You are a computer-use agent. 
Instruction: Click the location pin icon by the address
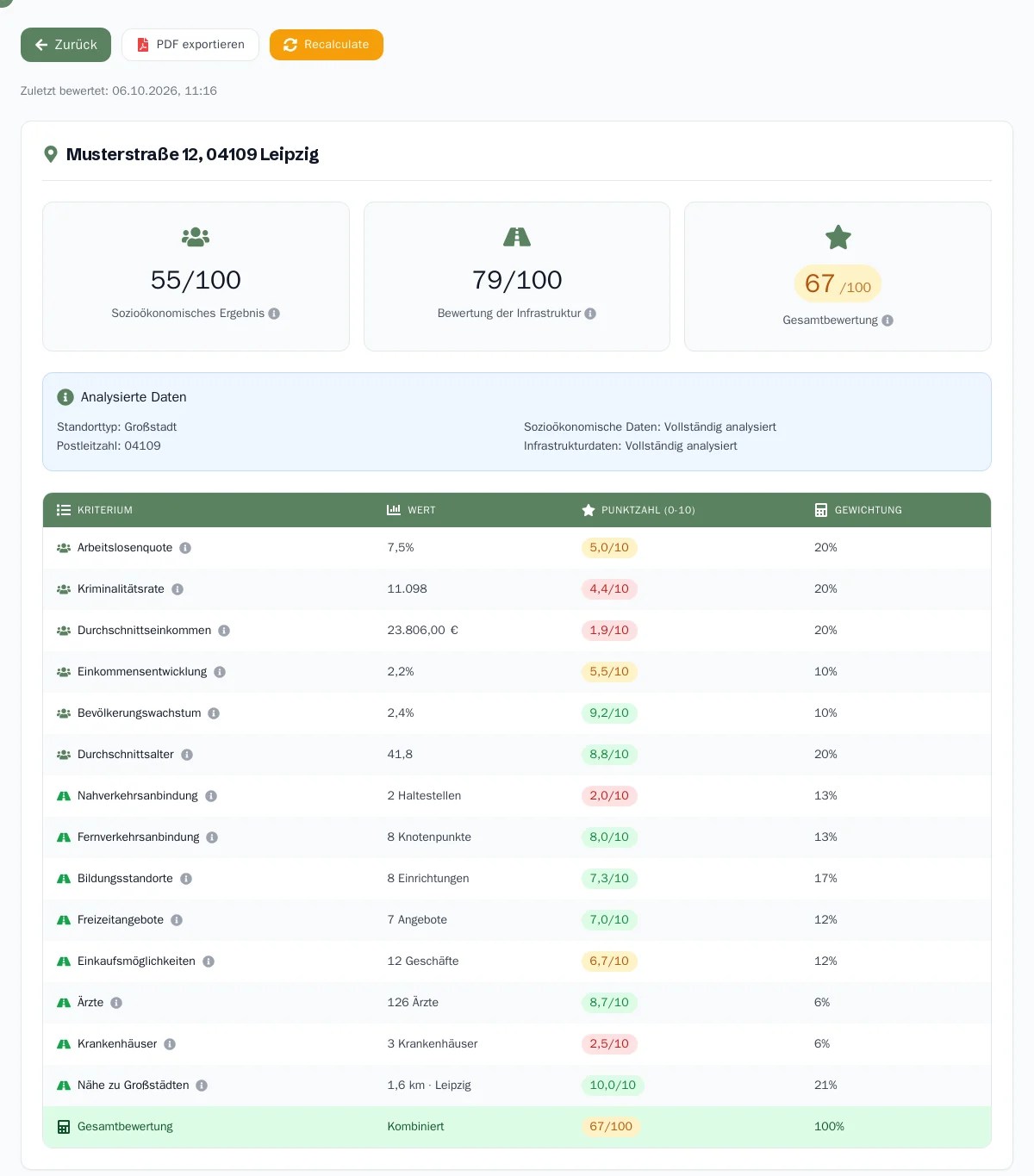51,154
